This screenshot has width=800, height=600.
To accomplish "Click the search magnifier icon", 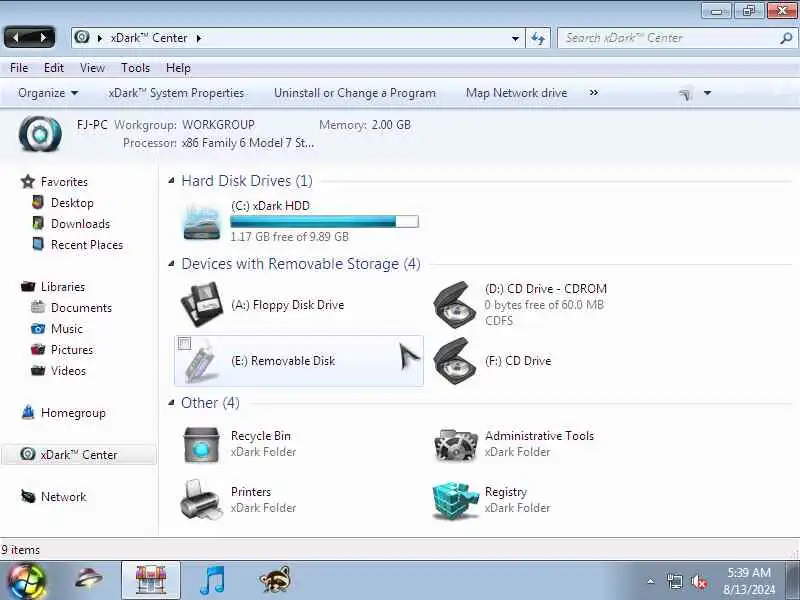I will click(x=786, y=38).
